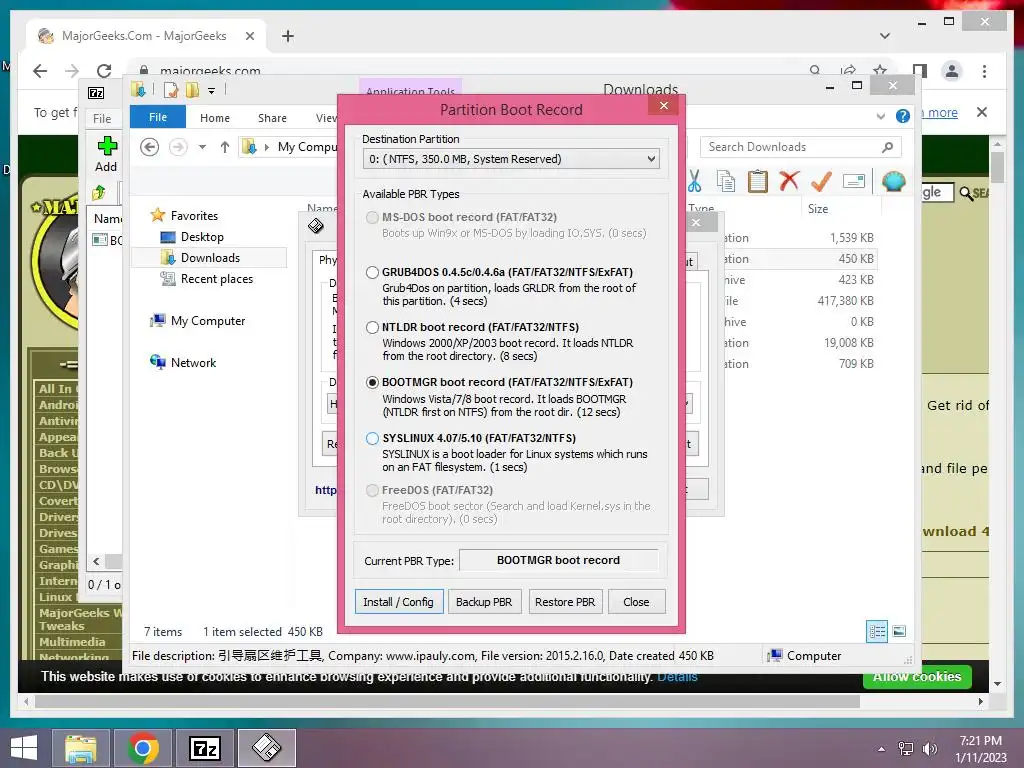Open Home tab in Explorer ribbon
1024x768 pixels.
(x=215, y=118)
